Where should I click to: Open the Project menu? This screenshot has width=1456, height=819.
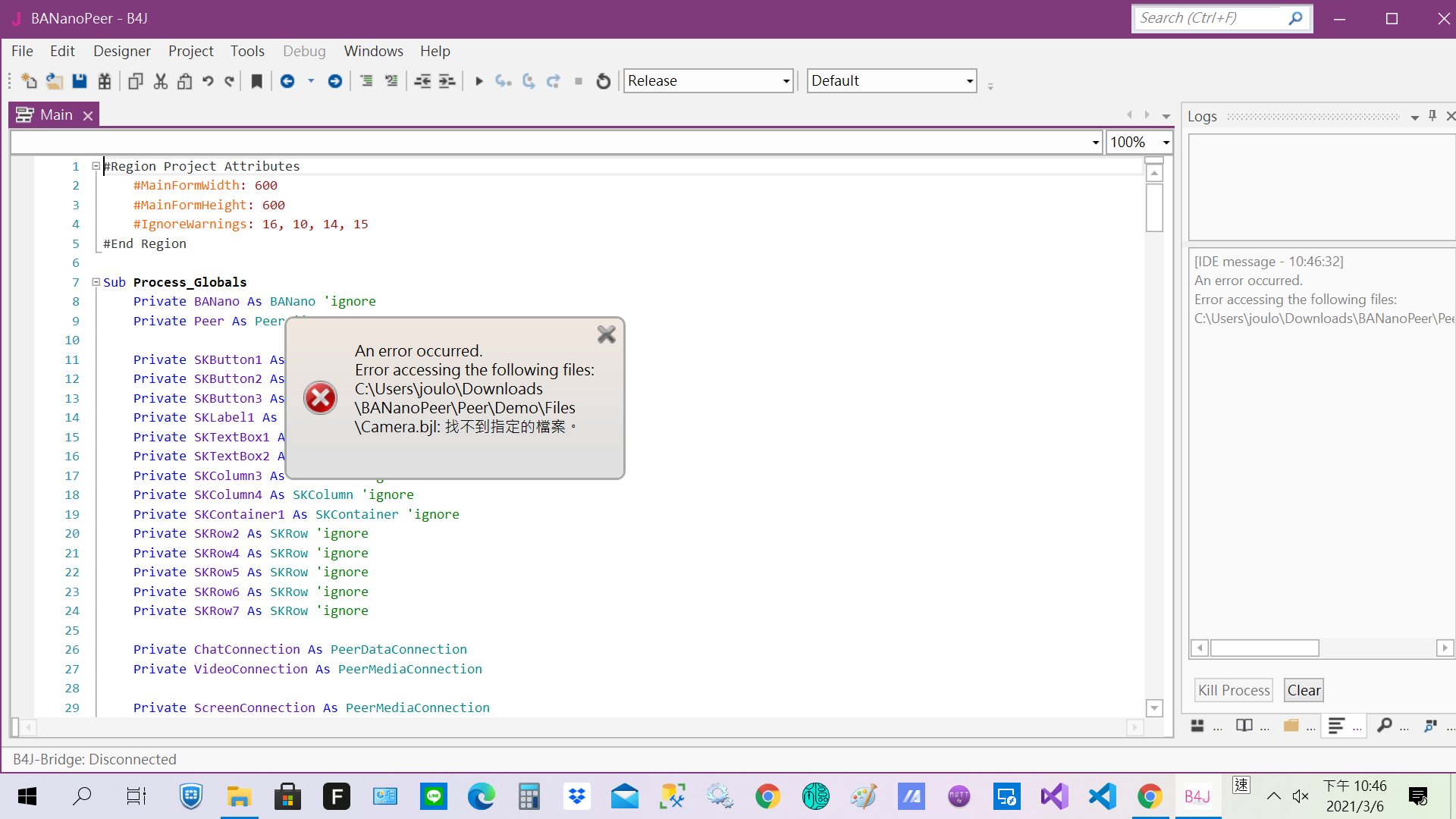(190, 51)
